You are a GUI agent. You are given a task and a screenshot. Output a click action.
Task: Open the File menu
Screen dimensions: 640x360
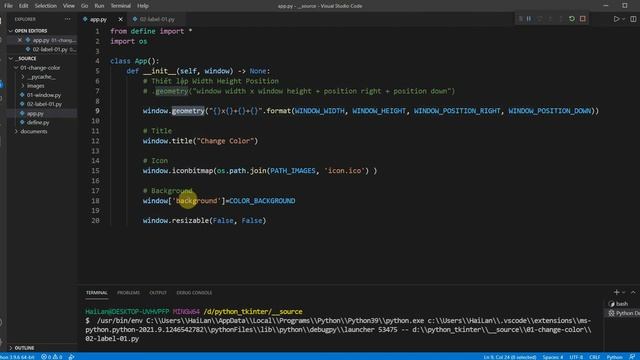8,6
